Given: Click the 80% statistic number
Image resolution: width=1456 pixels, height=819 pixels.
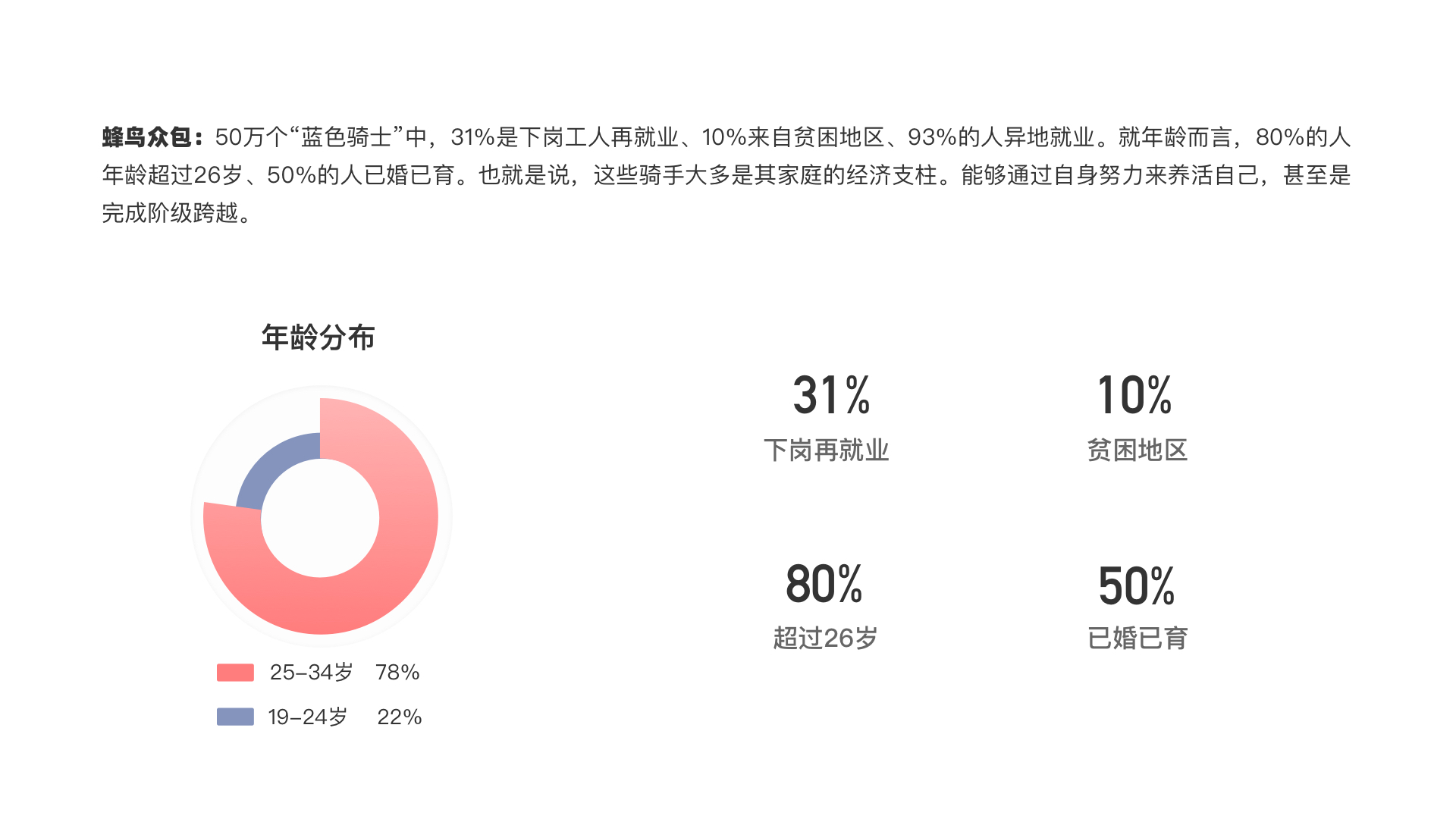Looking at the screenshot, I should click(x=824, y=584).
